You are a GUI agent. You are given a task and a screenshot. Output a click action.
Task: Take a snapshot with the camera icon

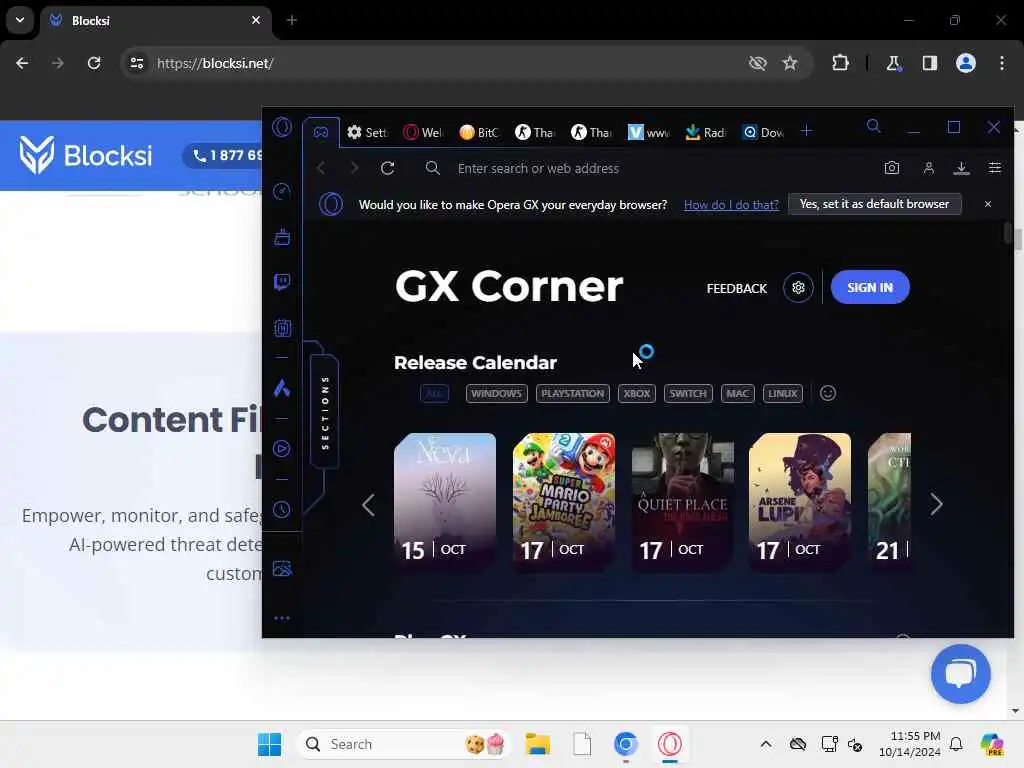(x=891, y=168)
